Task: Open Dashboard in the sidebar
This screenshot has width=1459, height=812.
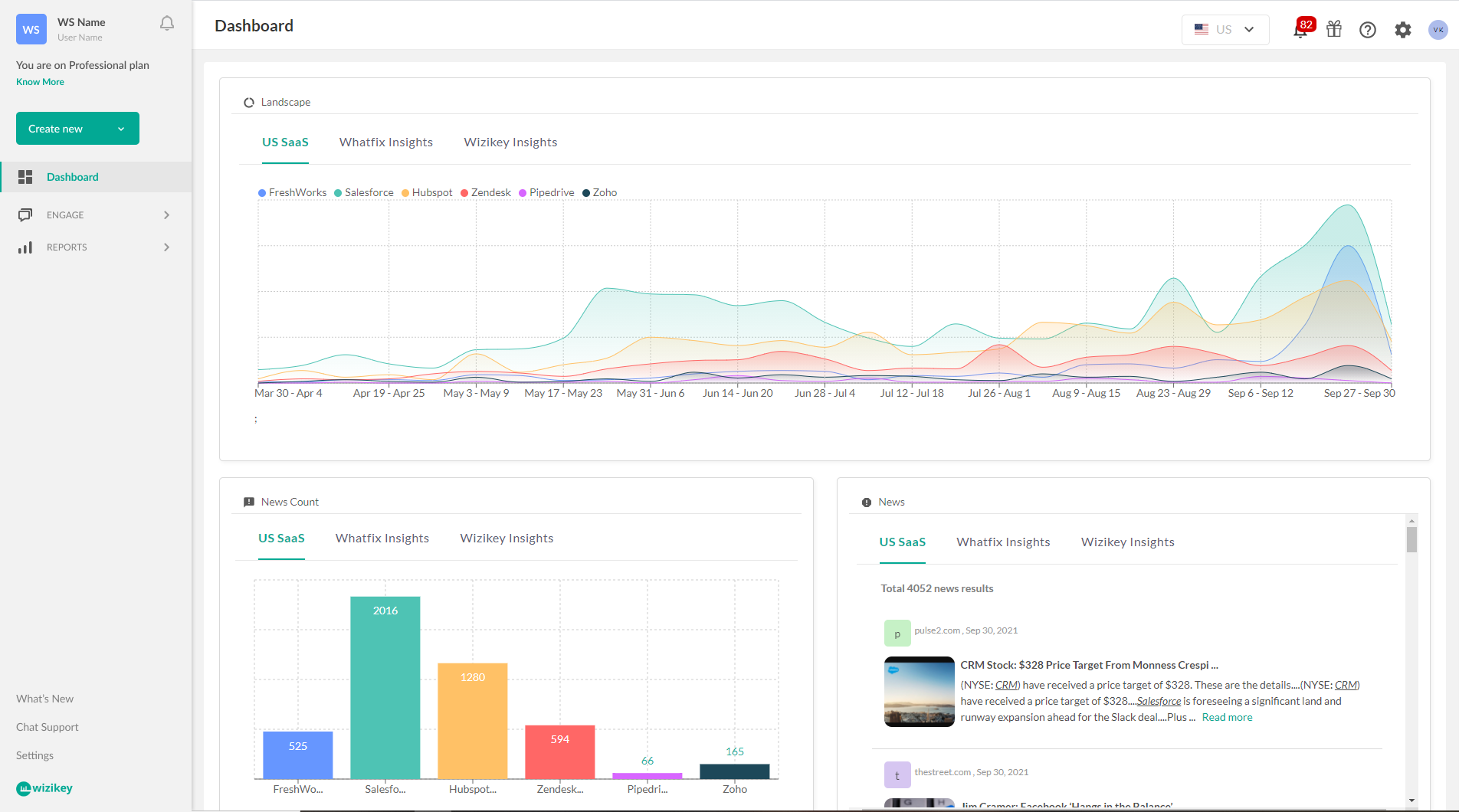Action: [x=96, y=177]
